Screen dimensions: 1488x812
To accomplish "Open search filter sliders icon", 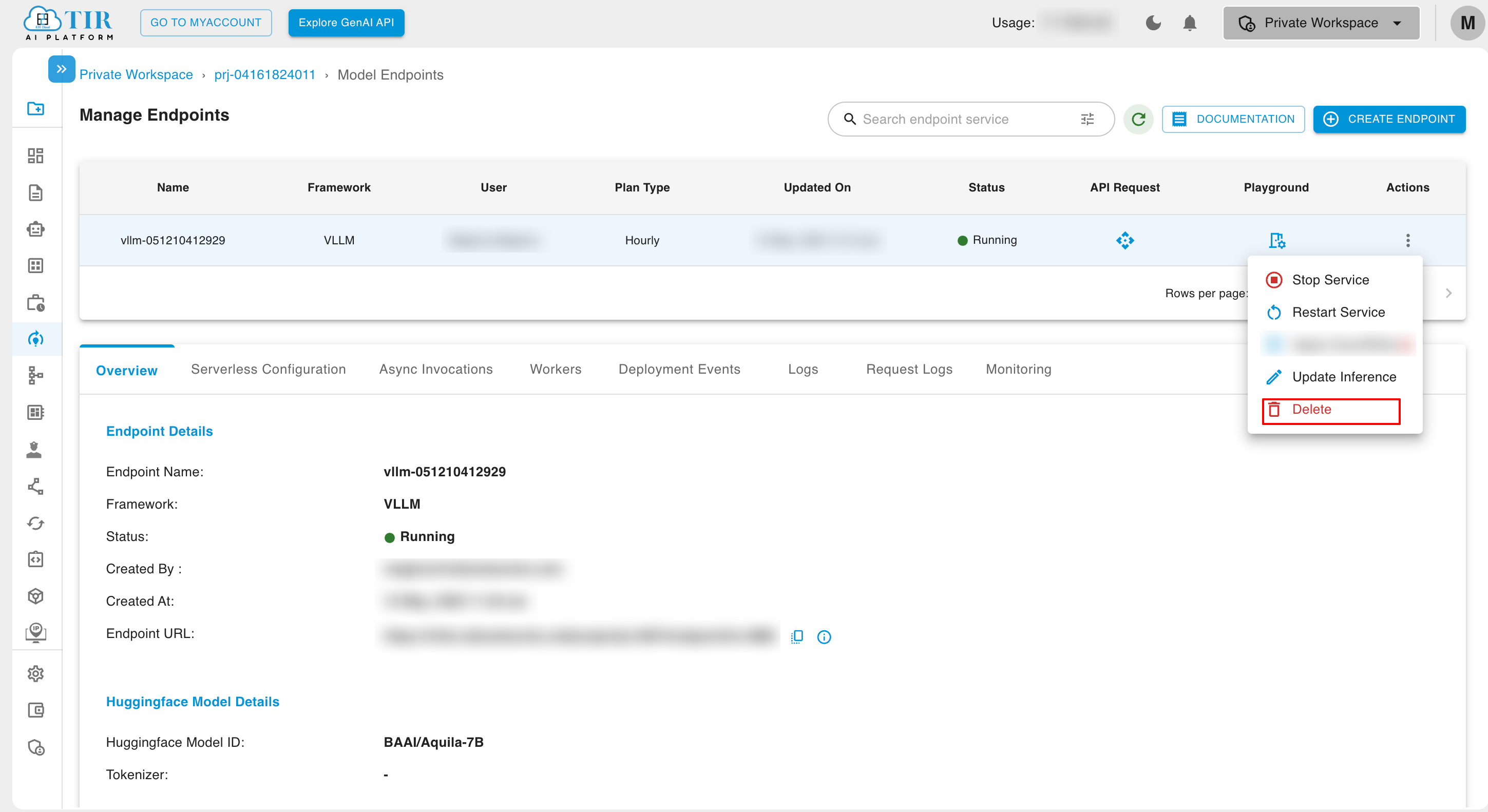I will click(1087, 119).
